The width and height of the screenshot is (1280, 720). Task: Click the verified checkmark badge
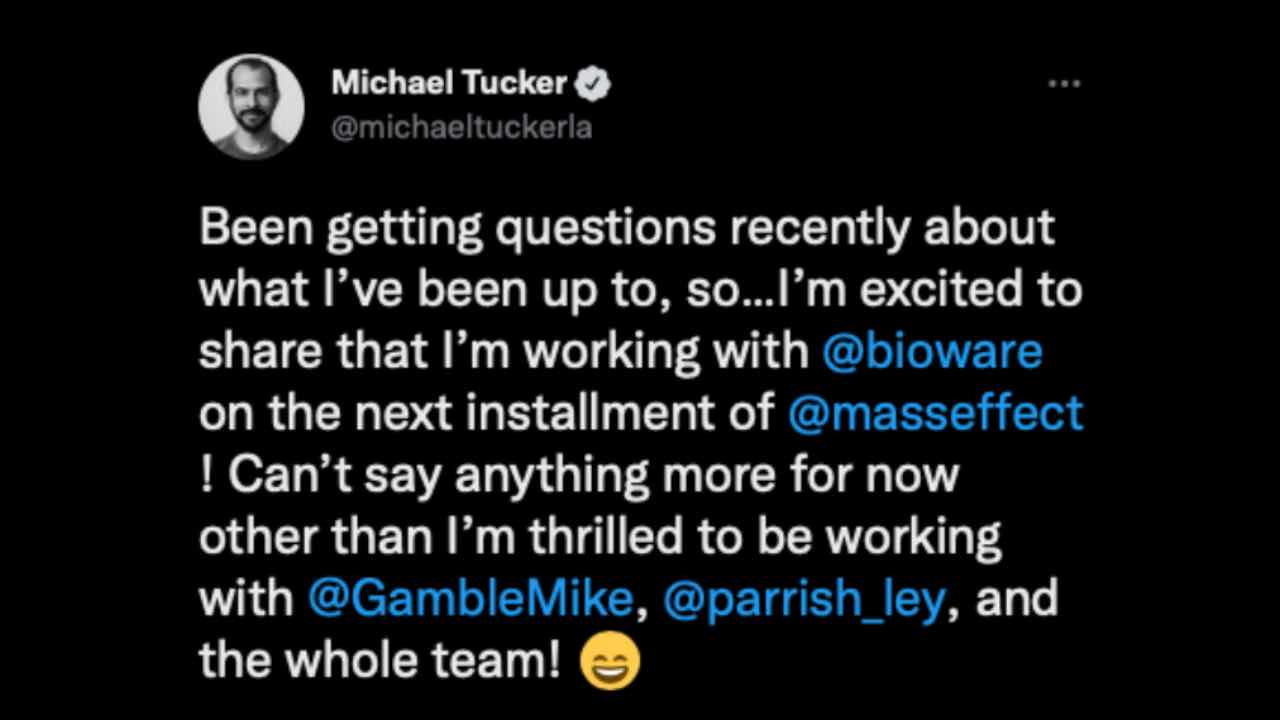(x=595, y=85)
